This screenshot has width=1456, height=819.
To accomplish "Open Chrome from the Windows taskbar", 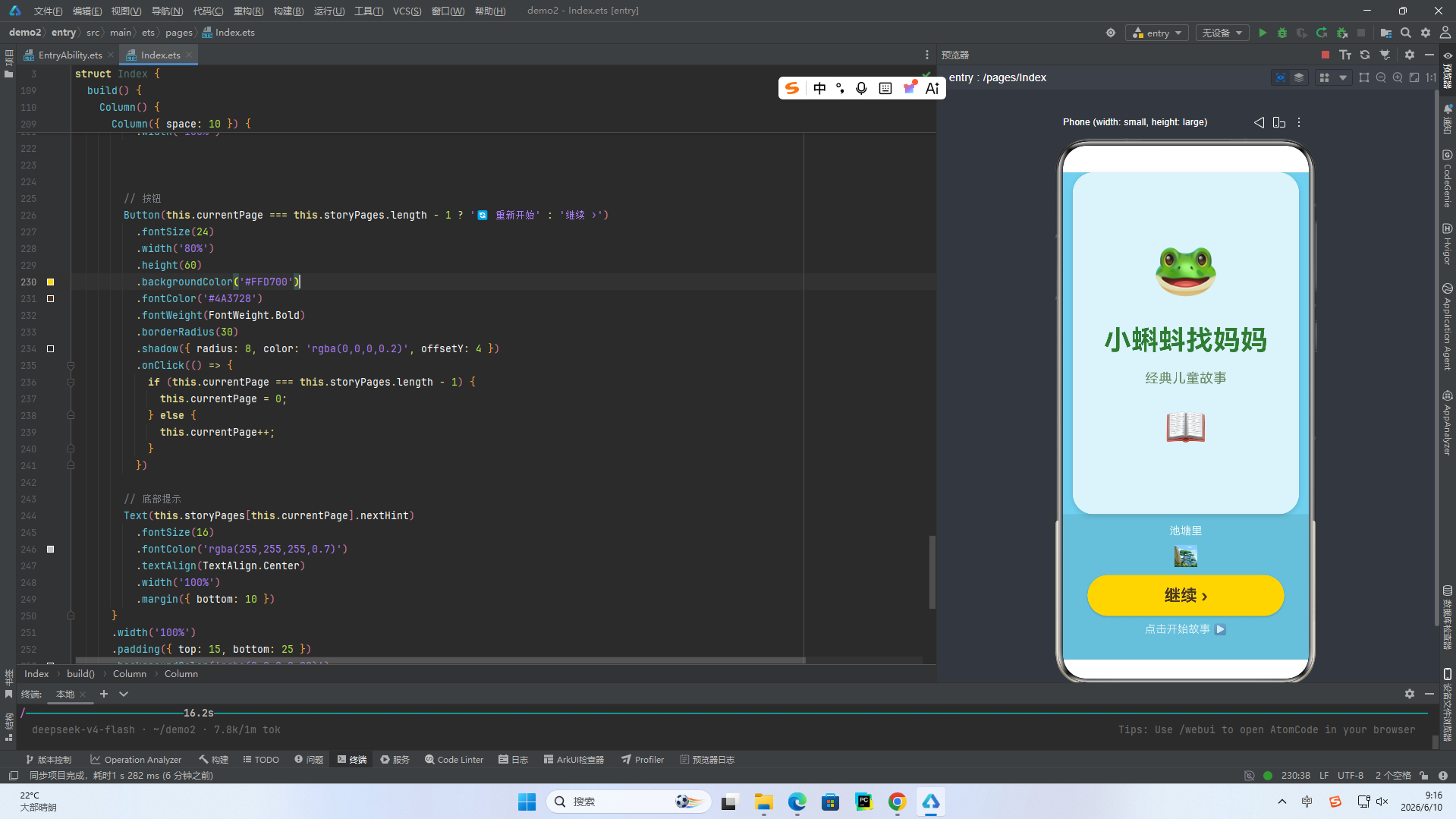I will pos(897,802).
